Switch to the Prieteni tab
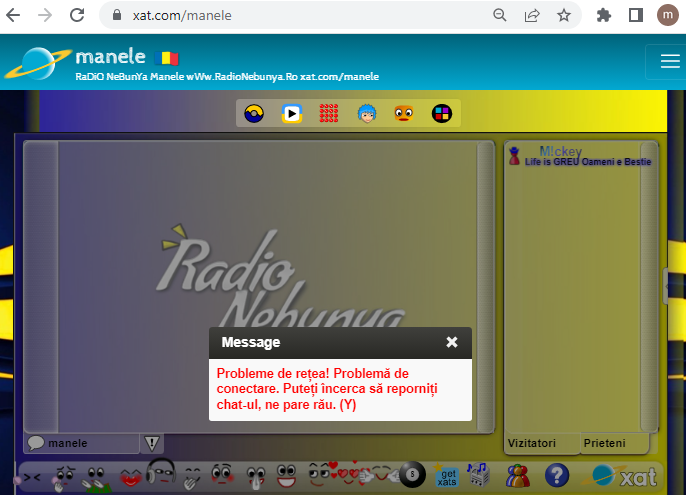This screenshot has height=495, width=686. tap(614, 443)
